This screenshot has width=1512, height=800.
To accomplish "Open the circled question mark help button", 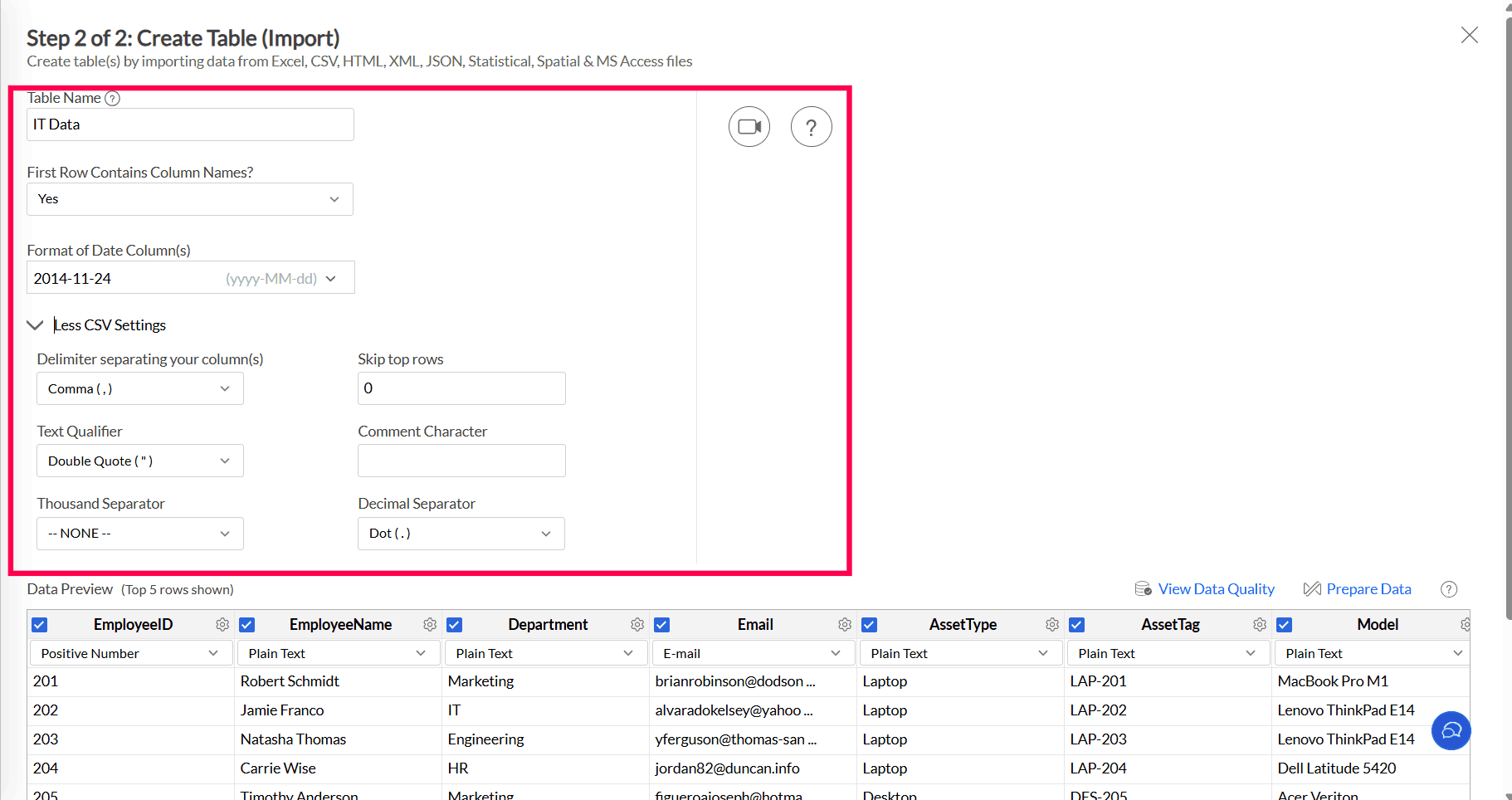I will pyautogui.click(x=811, y=127).
